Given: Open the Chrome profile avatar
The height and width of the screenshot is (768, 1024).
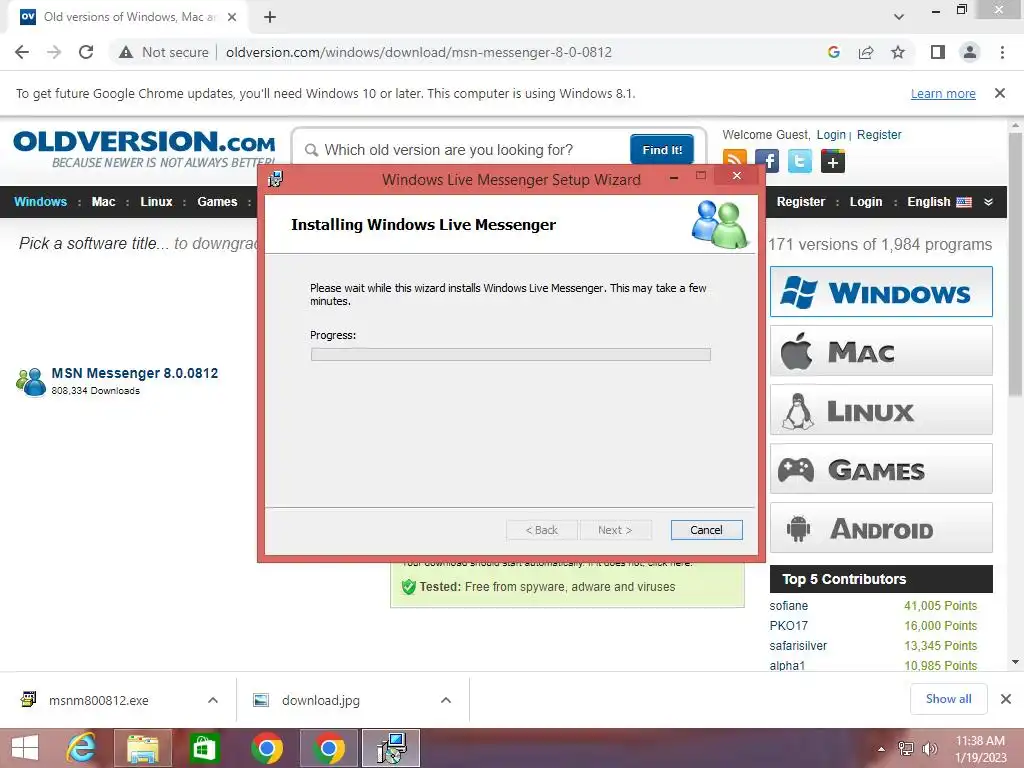Looking at the screenshot, I should (970, 52).
